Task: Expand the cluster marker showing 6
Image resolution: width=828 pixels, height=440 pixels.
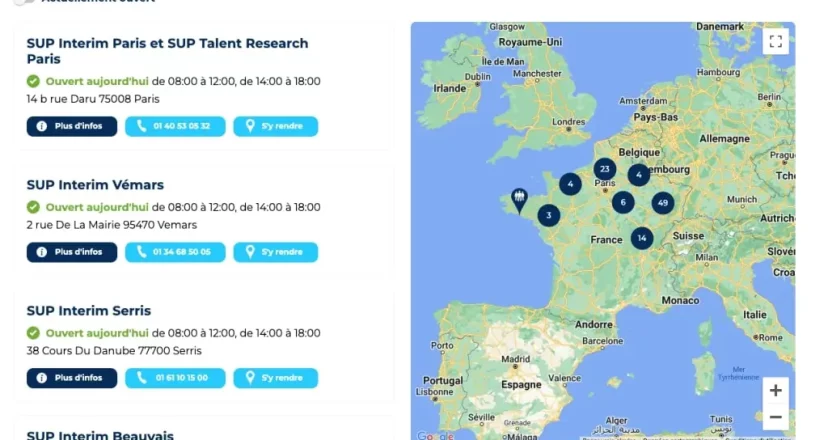Action: click(x=623, y=202)
